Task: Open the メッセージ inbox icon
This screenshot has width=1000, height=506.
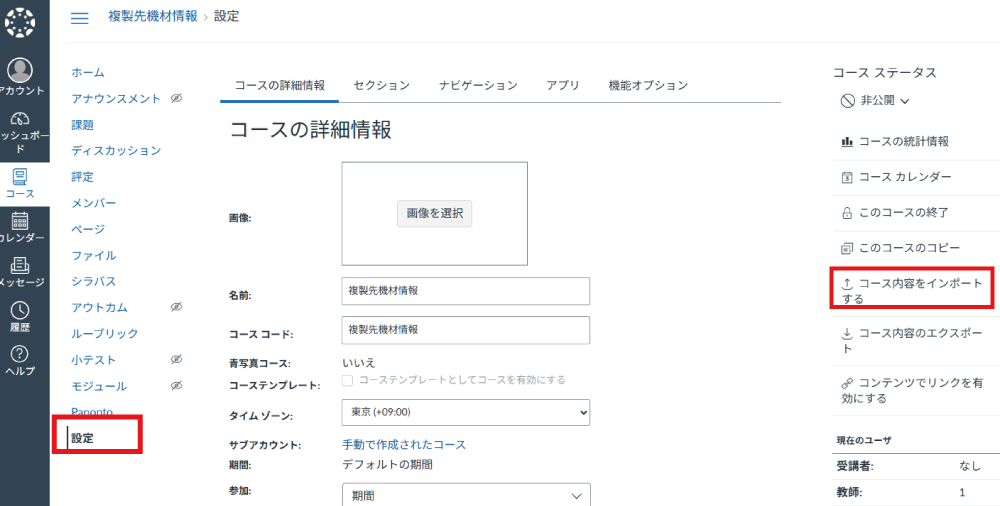Action: pyautogui.click(x=20, y=265)
